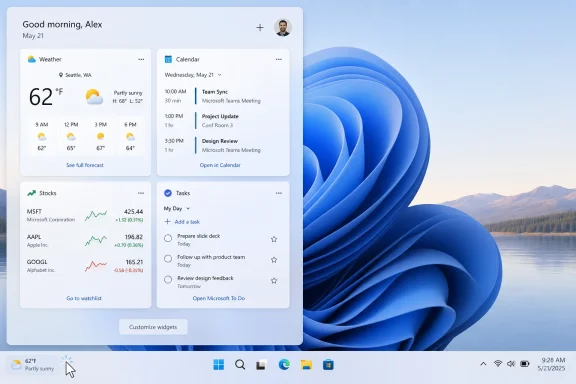Open taskbar Search

click(x=240, y=365)
